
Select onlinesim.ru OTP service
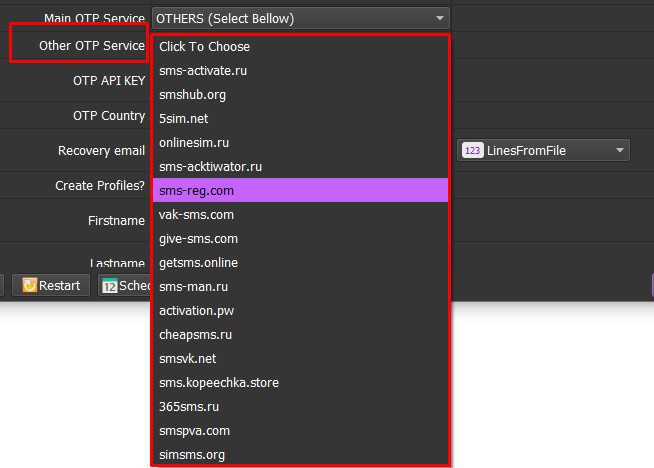(301, 143)
